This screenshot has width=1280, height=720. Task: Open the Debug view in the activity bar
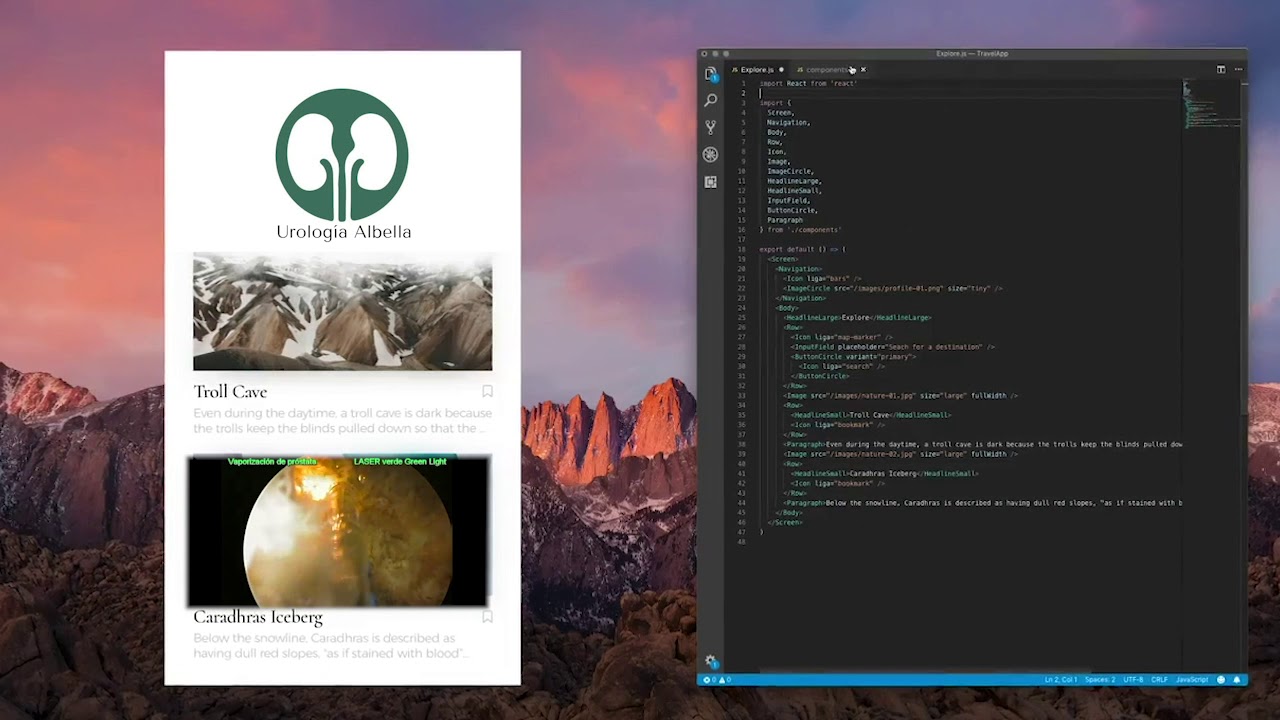tap(710, 154)
